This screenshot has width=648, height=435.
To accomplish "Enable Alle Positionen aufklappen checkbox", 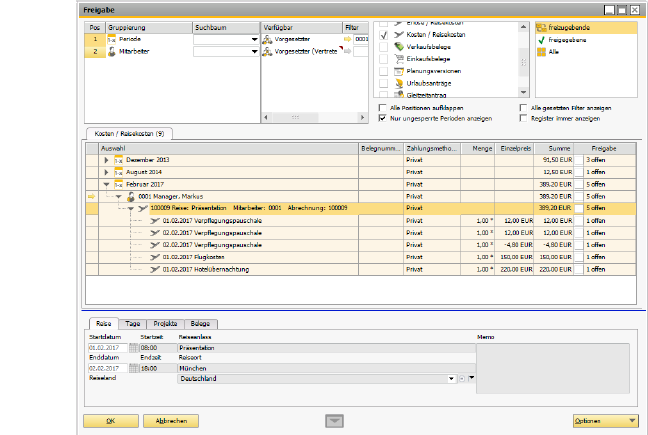I will coord(383,107).
